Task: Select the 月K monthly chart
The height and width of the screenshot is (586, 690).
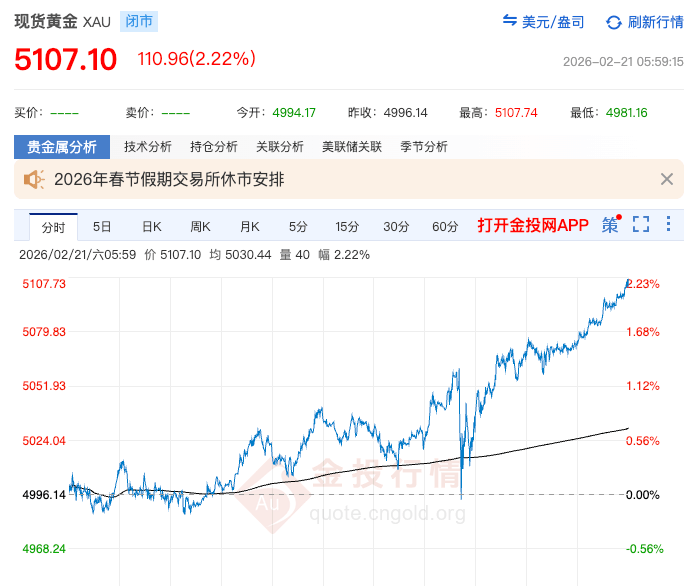Action: pos(249,226)
